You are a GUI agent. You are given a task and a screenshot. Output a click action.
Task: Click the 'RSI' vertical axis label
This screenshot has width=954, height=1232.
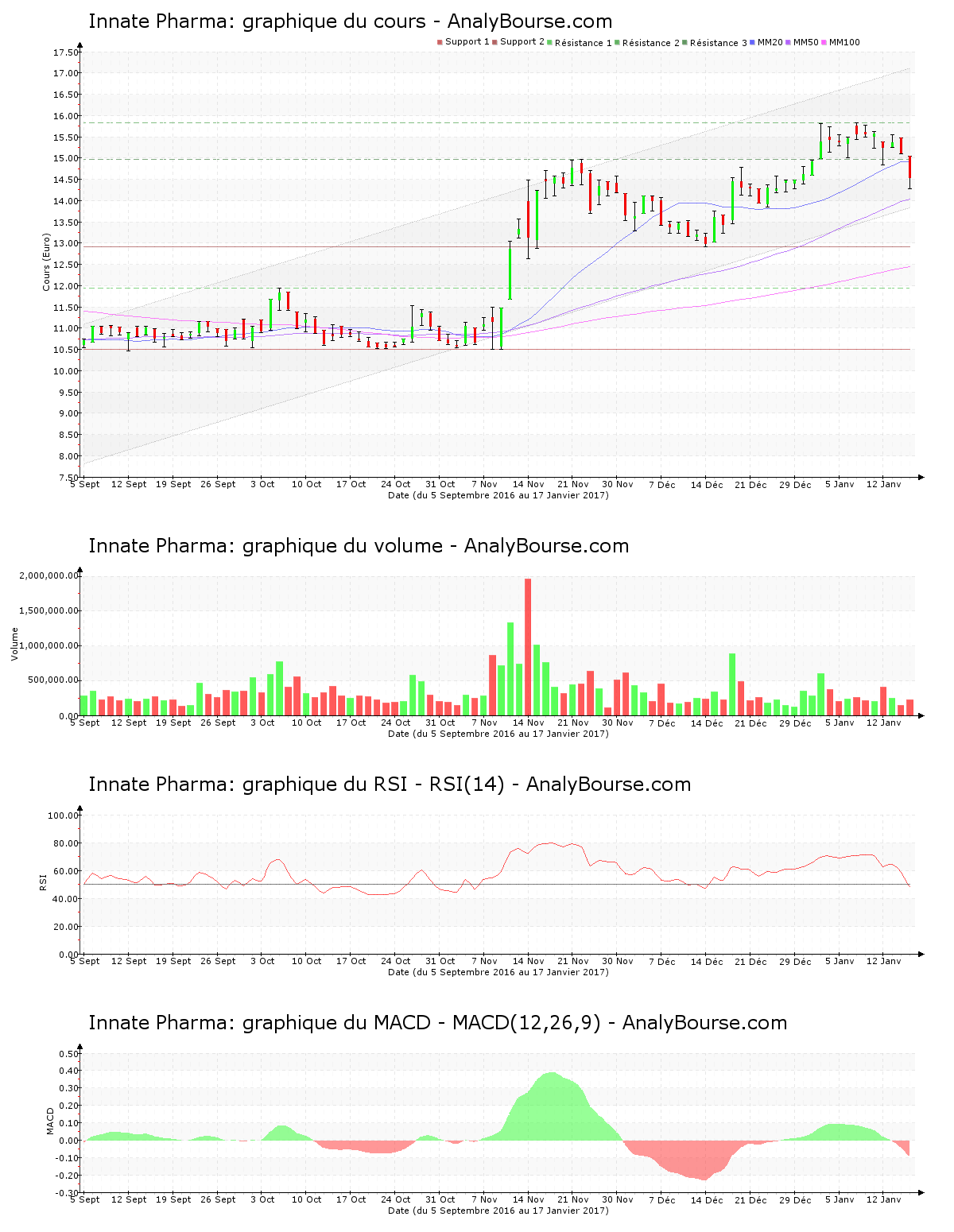(44, 881)
